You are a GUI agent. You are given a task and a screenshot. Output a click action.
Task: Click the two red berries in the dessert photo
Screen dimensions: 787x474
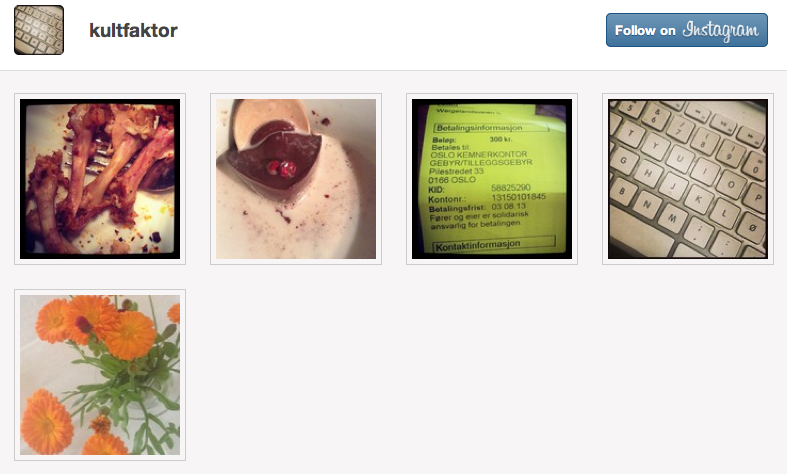tap(281, 168)
